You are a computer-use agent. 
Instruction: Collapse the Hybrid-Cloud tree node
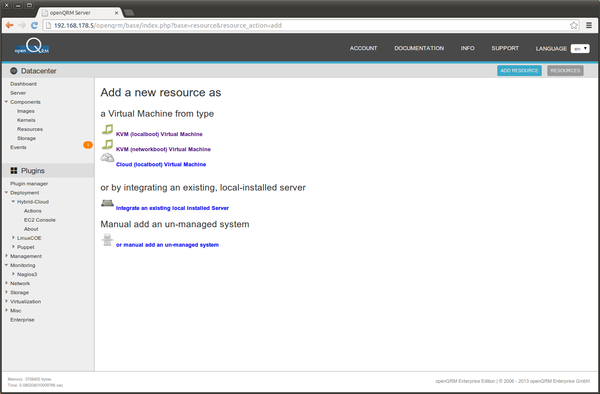point(13,201)
